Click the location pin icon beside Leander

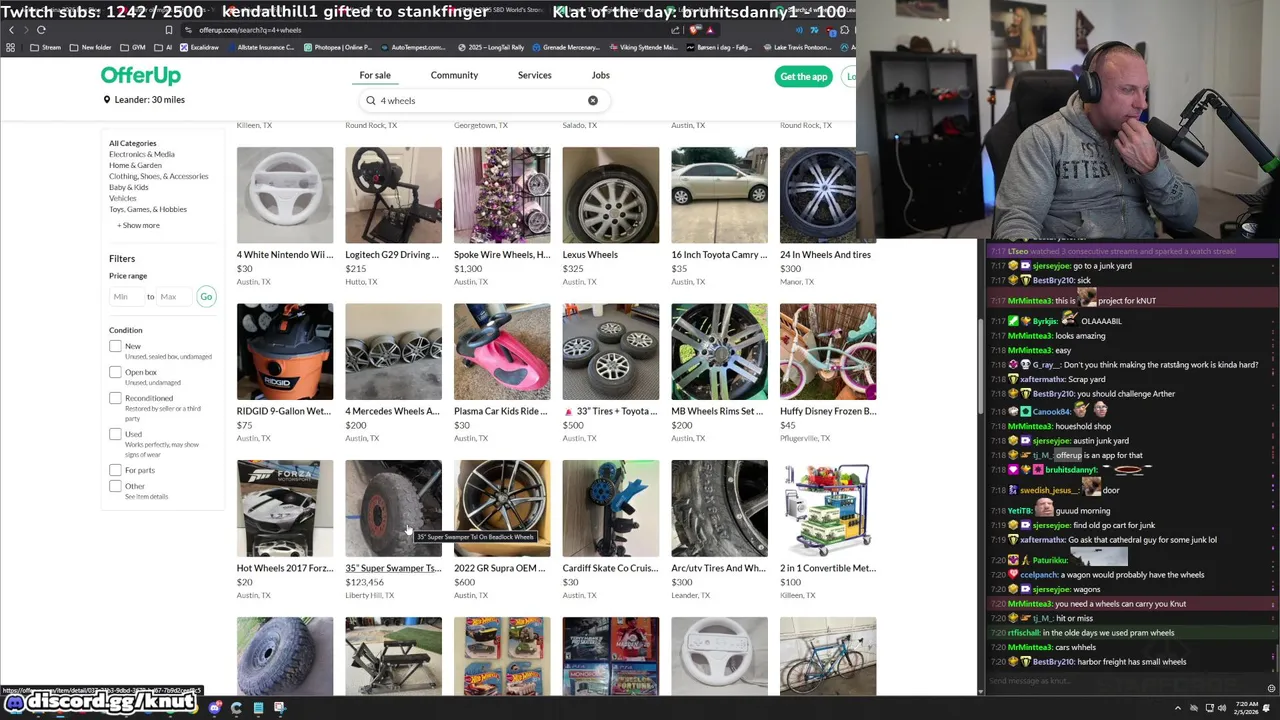pos(107,100)
